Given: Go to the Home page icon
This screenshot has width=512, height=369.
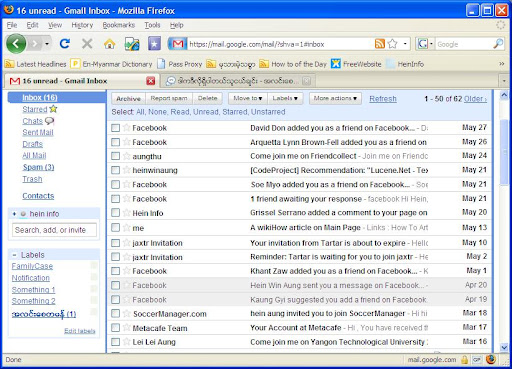Looking at the screenshot, I should [x=109, y=44].
